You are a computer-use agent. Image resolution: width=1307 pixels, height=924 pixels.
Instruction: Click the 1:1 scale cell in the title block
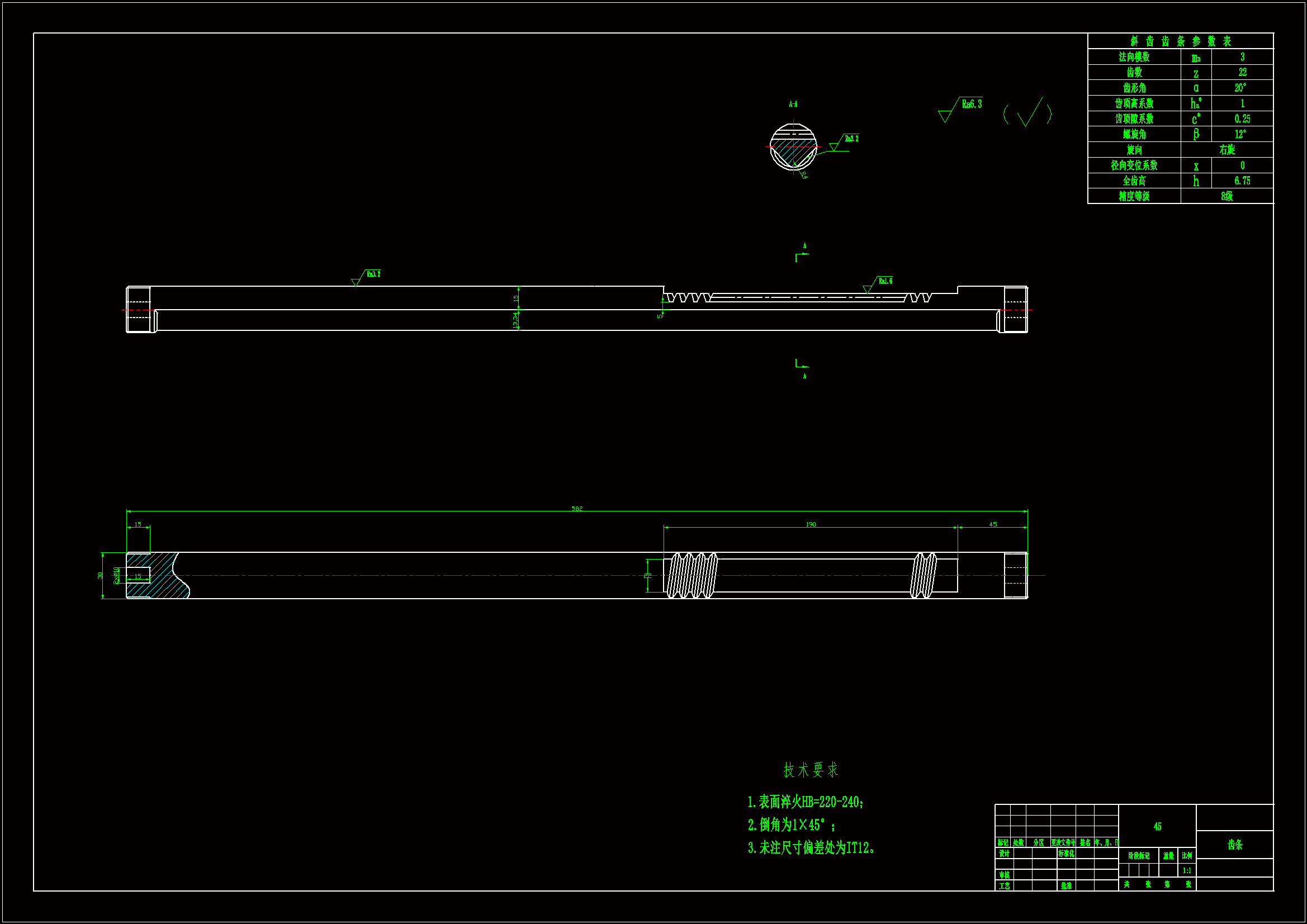pos(1187,870)
